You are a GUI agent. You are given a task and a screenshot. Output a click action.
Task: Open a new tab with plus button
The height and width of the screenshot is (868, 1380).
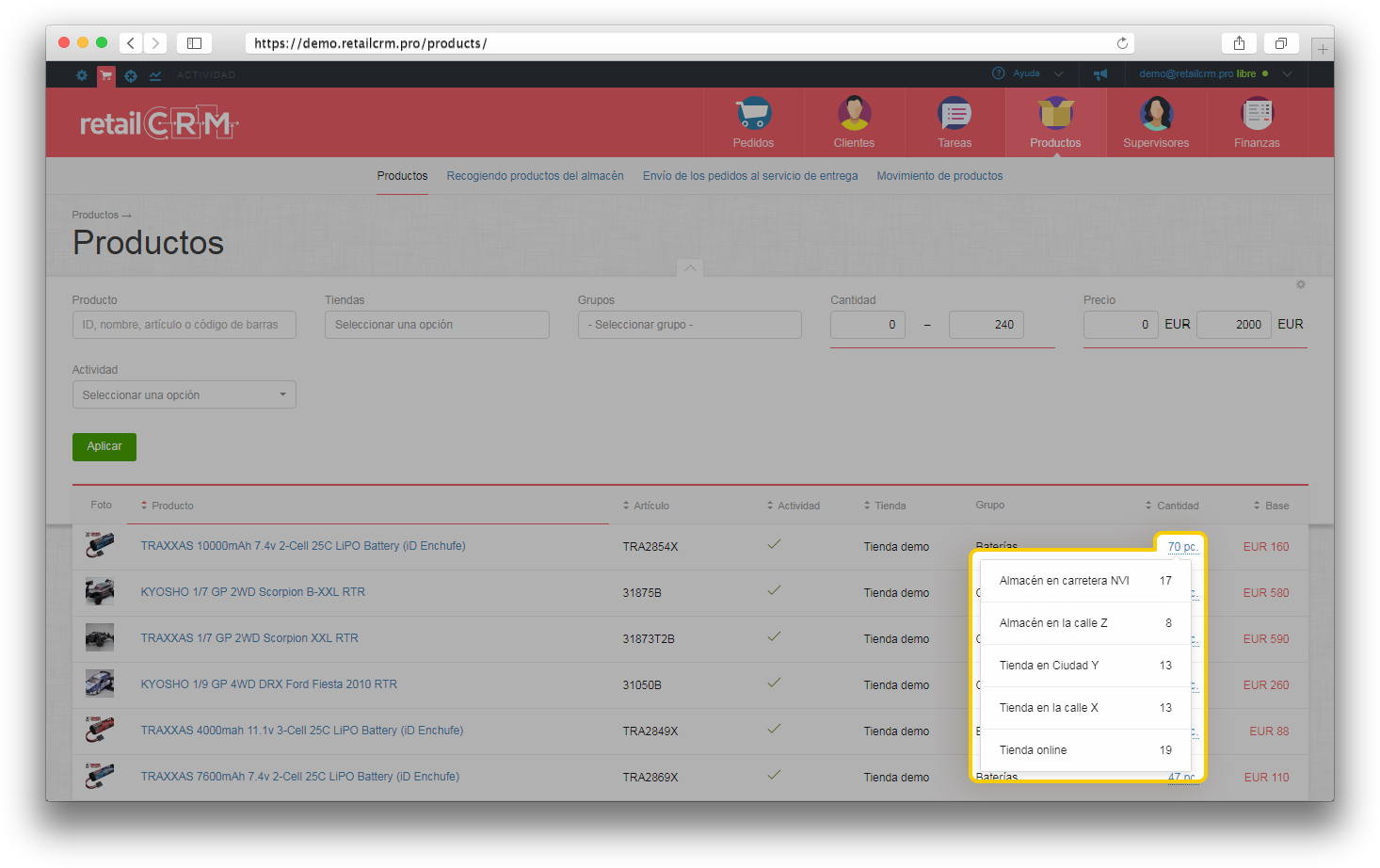(x=1323, y=49)
